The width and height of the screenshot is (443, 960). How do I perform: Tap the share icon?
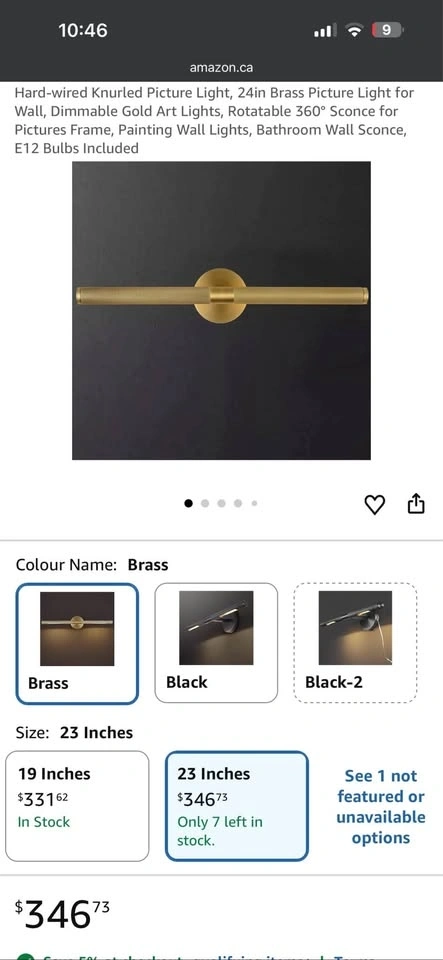(415, 504)
